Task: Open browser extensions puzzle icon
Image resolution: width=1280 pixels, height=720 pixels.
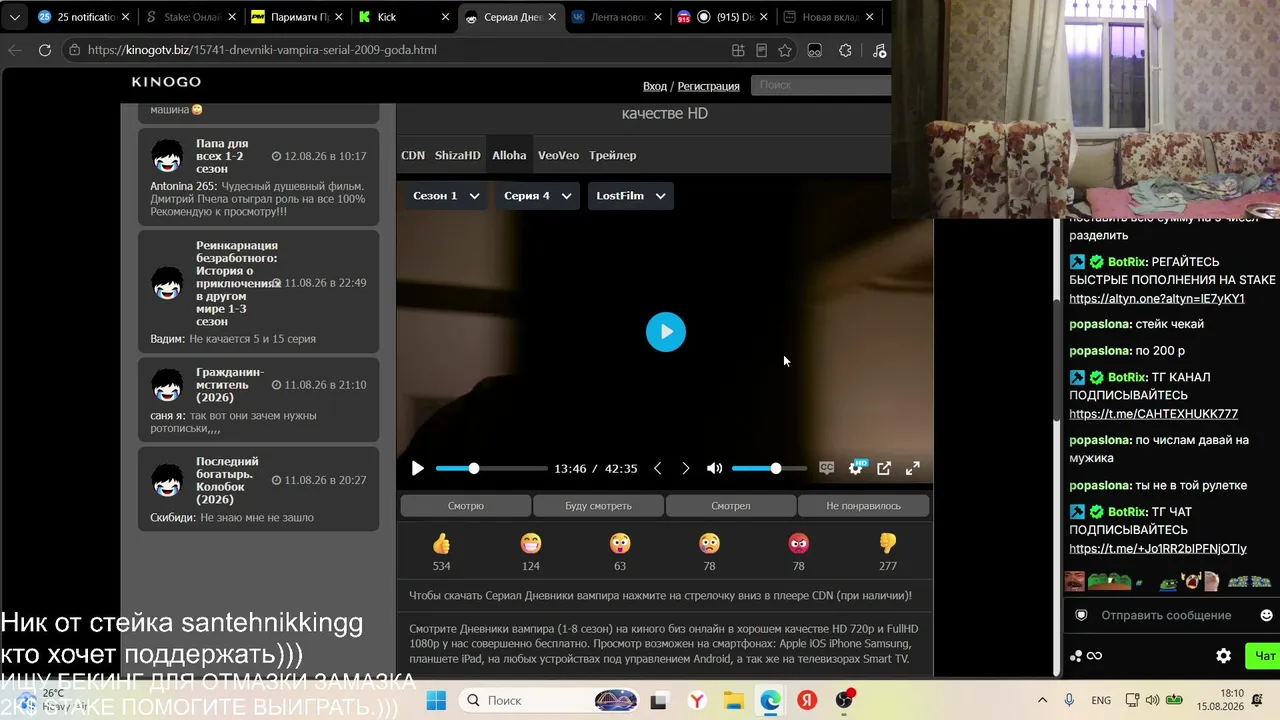Action: 845,50
